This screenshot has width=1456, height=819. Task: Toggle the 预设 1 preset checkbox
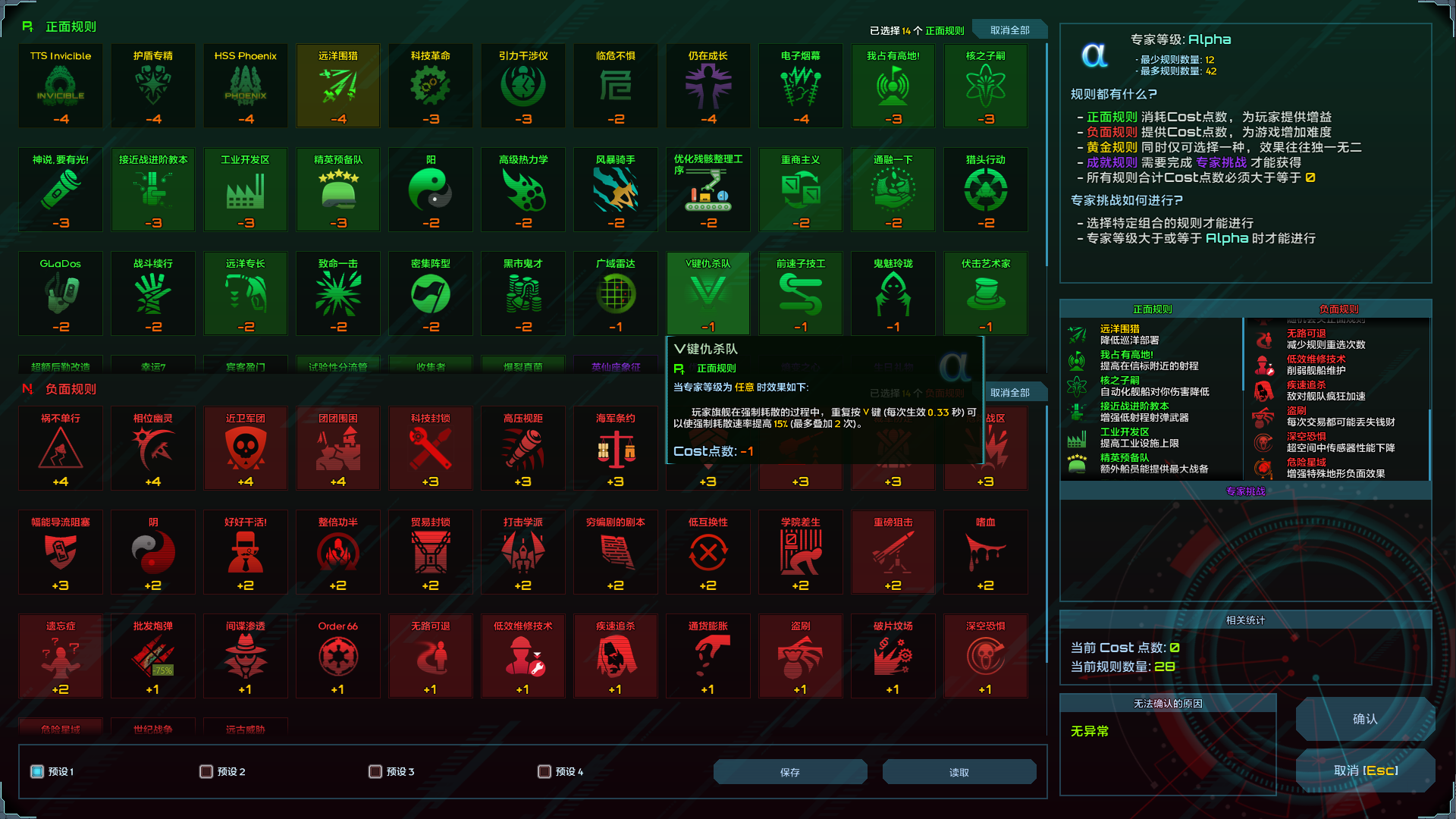tap(37, 771)
